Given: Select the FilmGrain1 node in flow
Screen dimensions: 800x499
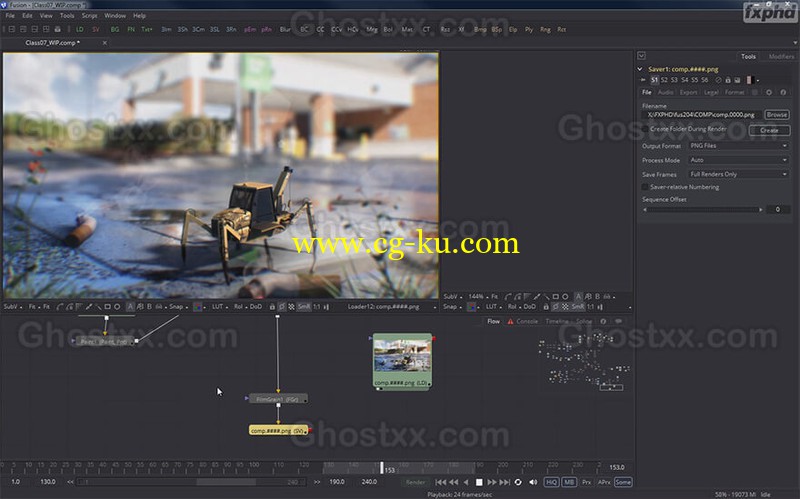Looking at the screenshot, I should coord(277,399).
